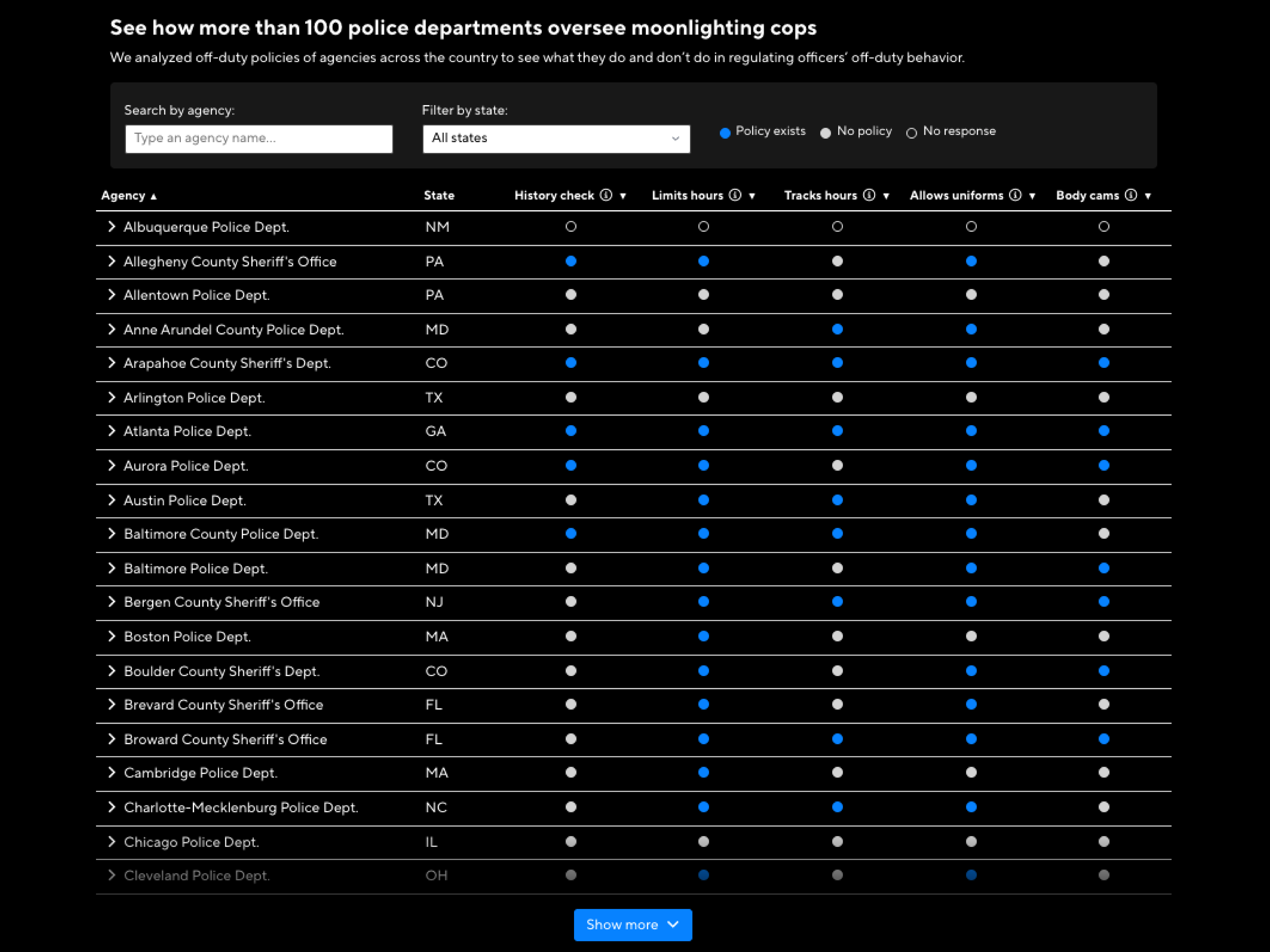The image size is (1270, 952).
Task: Expand Atlanta Police Dept. row
Action: (x=112, y=431)
